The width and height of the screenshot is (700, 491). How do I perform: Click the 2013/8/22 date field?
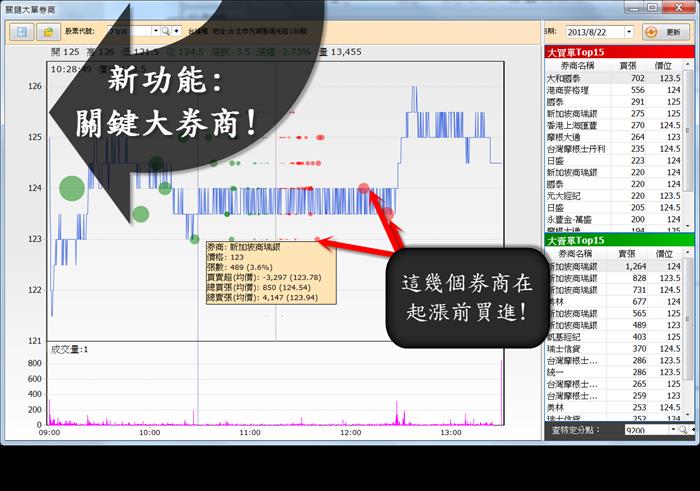pyautogui.click(x=595, y=32)
